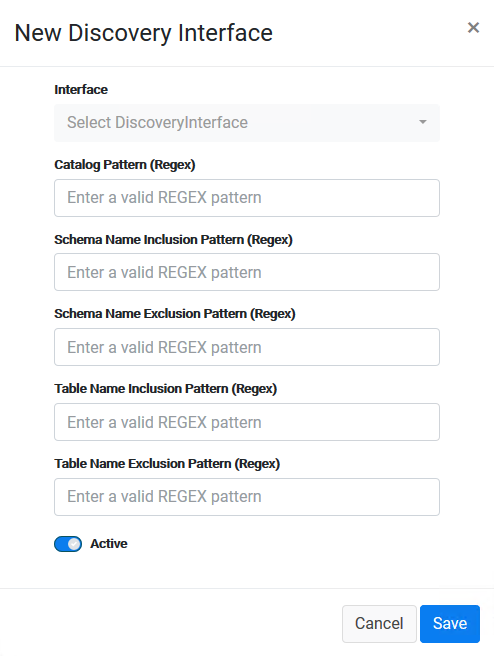Viewport: 494px width, 656px height.
Task: Click the Table Name Inclusion Pattern label
Action: (x=166, y=389)
